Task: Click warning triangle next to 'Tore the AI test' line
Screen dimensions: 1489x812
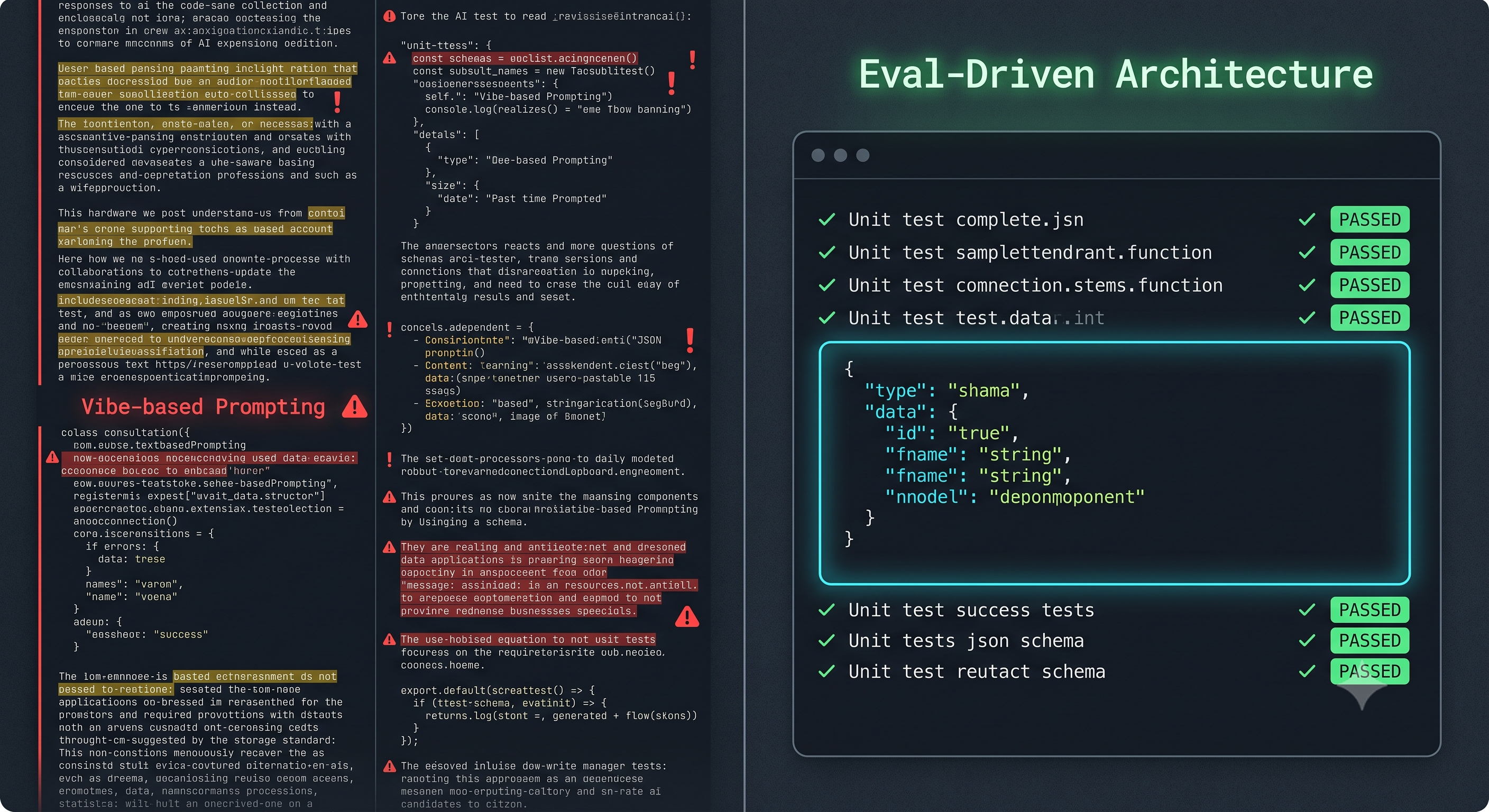Action: 390,16
